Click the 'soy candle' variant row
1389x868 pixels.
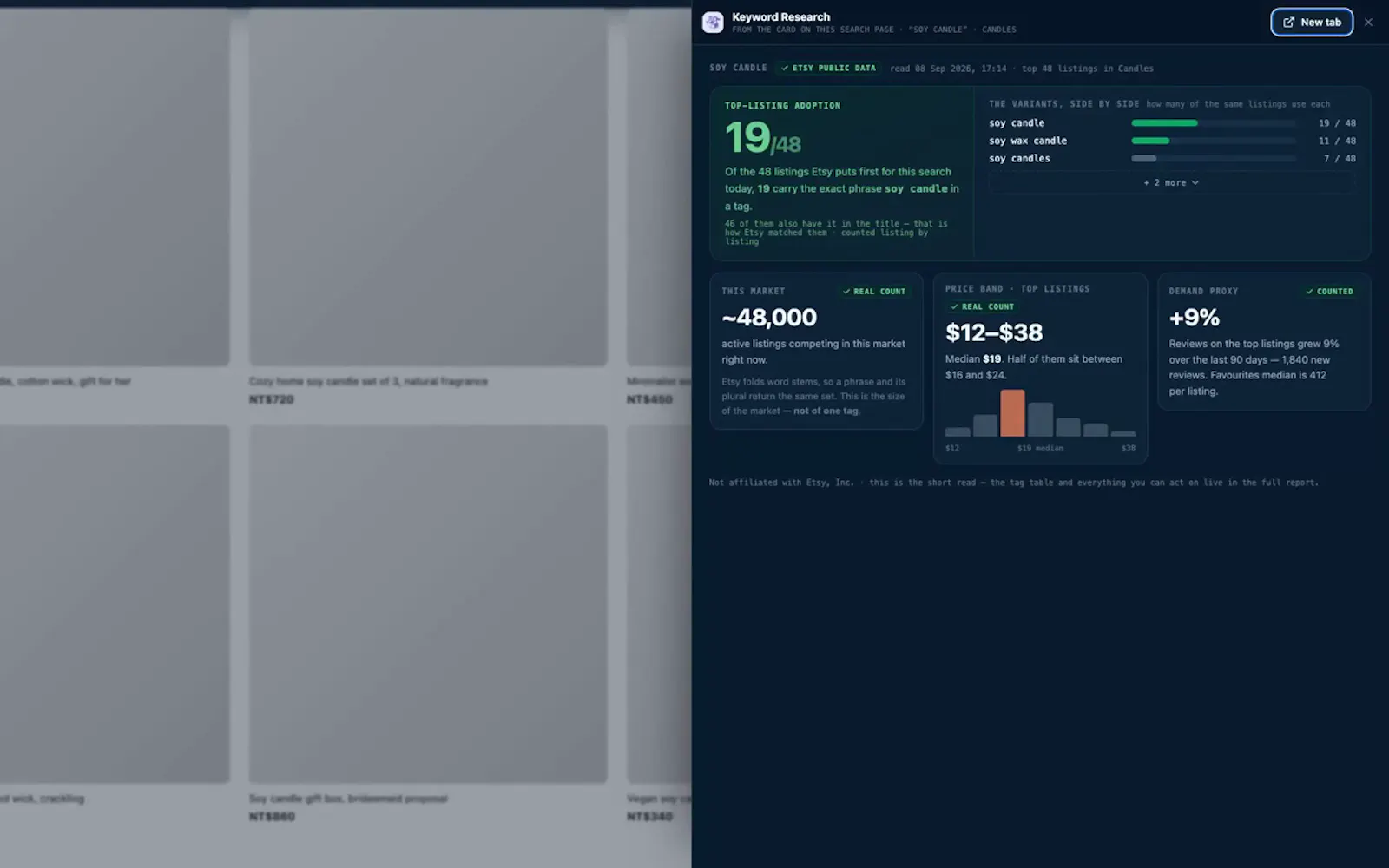(1172, 123)
